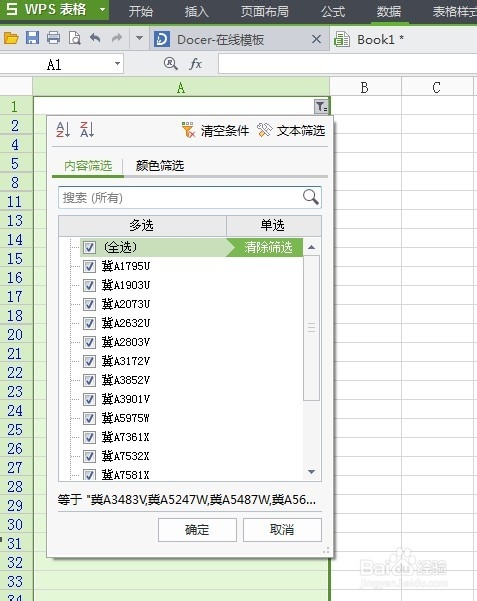Click the 取消 button
The width and height of the screenshot is (477, 601).
tap(282, 530)
